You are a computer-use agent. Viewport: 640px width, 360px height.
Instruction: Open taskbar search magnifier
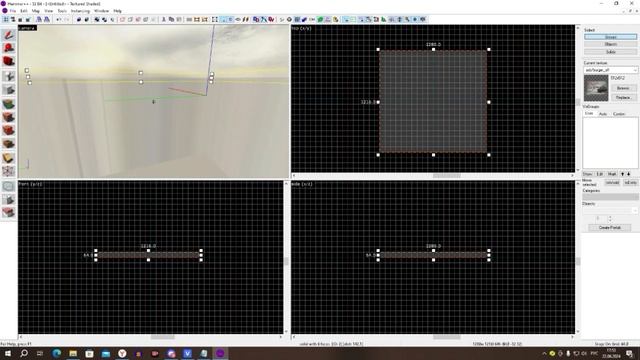(24, 353)
